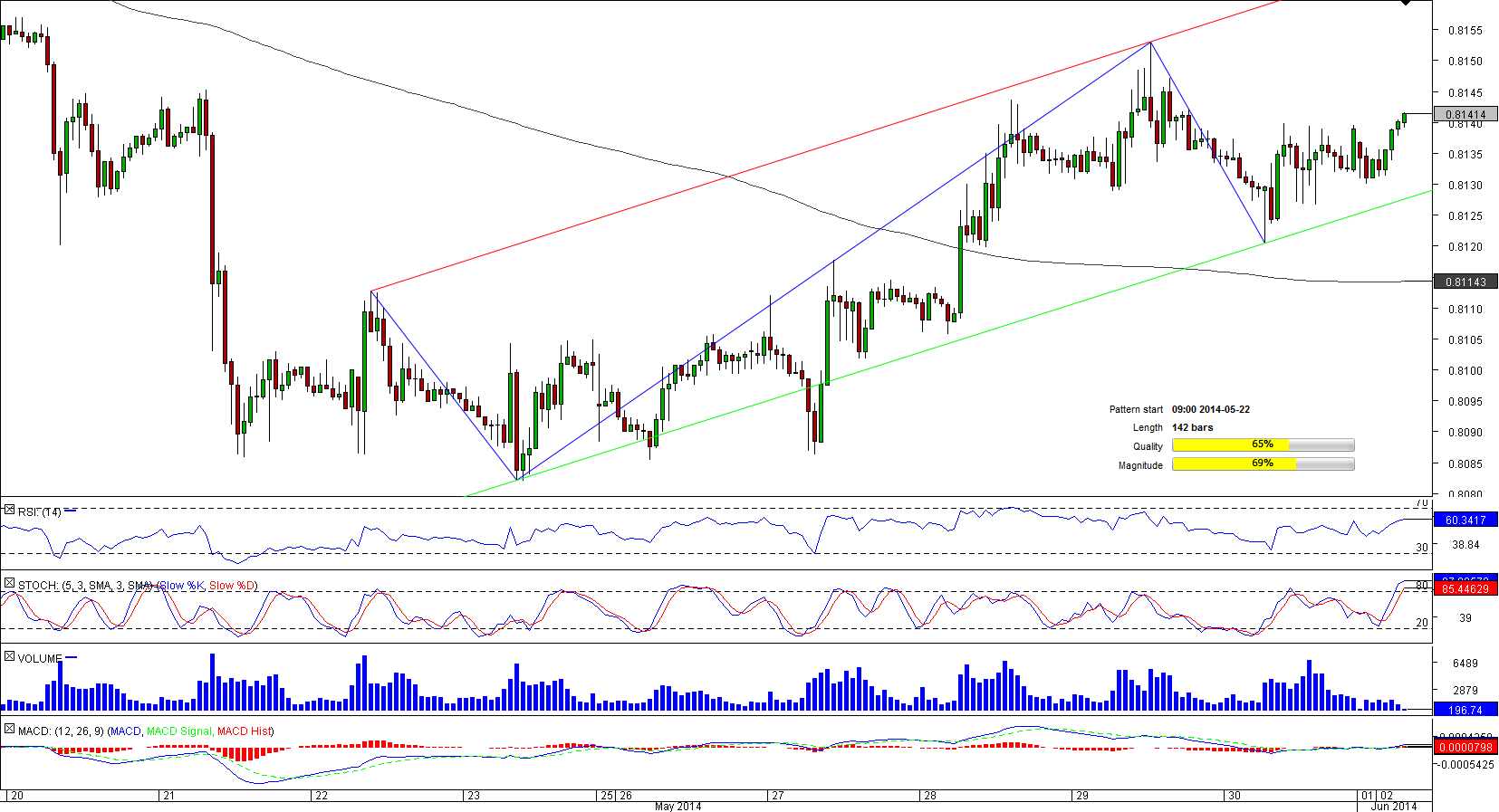The image size is (1499, 812).
Task: Click the '0.8110' price axis label
Action: [1465, 309]
